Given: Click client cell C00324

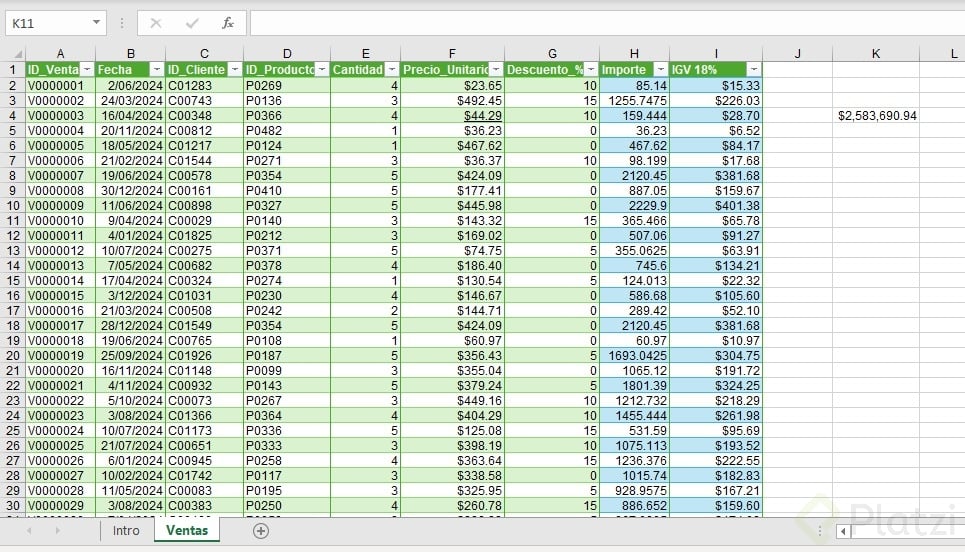Looking at the screenshot, I should pyautogui.click(x=204, y=281).
